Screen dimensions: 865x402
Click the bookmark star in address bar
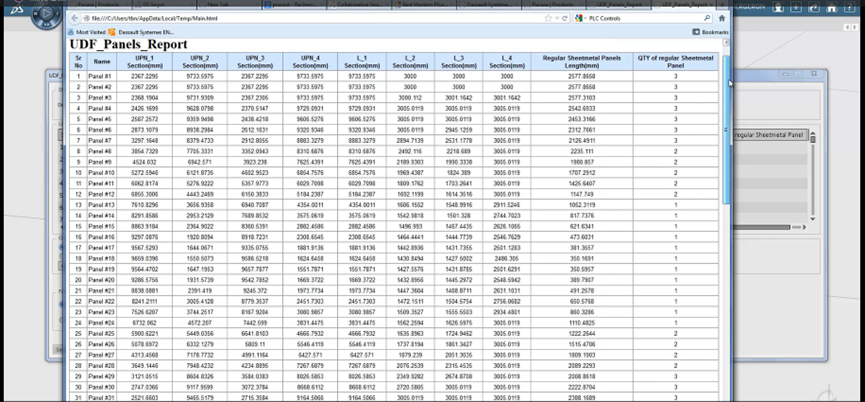point(548,18)
